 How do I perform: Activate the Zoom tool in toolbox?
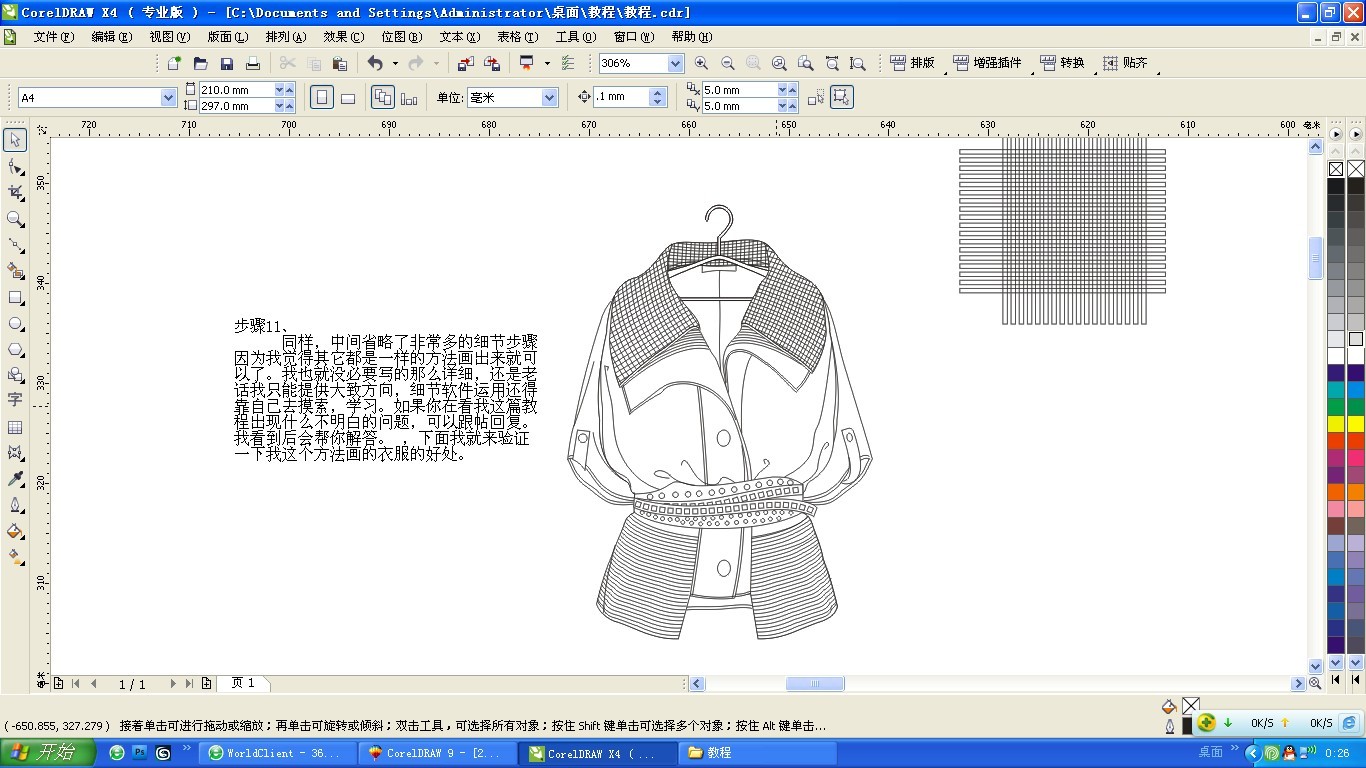[15, 219]
